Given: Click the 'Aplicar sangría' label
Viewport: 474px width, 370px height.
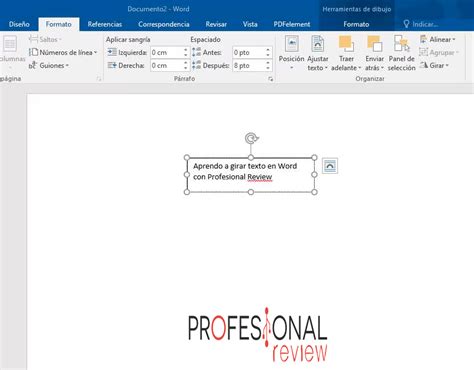Looking at the screenshot, I should click(x=128, y=39).
